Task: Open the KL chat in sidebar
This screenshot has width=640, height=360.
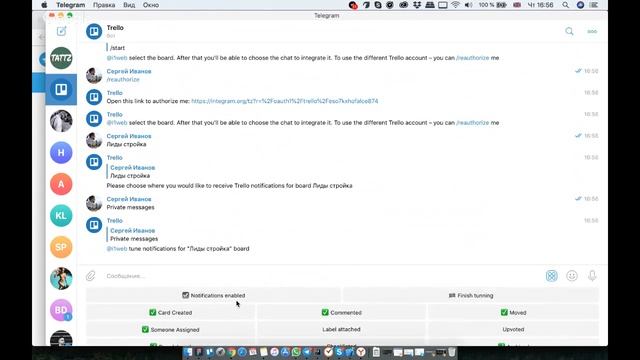Action: 61,216
